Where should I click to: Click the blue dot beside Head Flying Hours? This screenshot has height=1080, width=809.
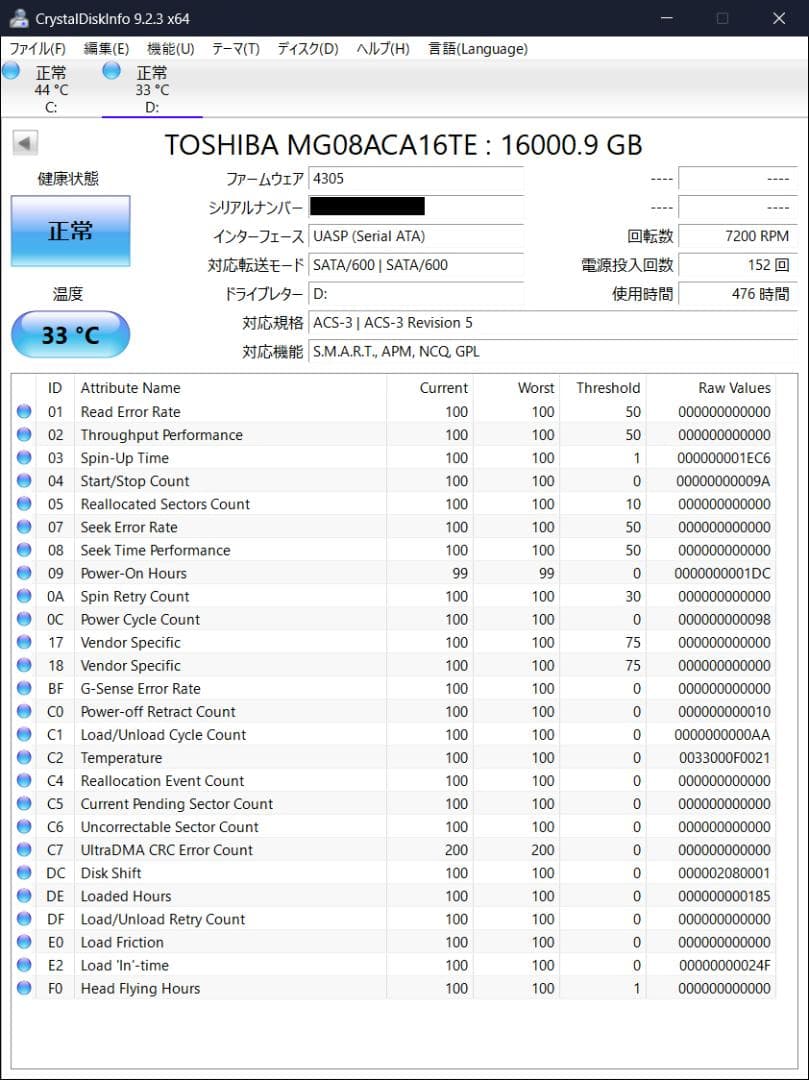(23, 988)
